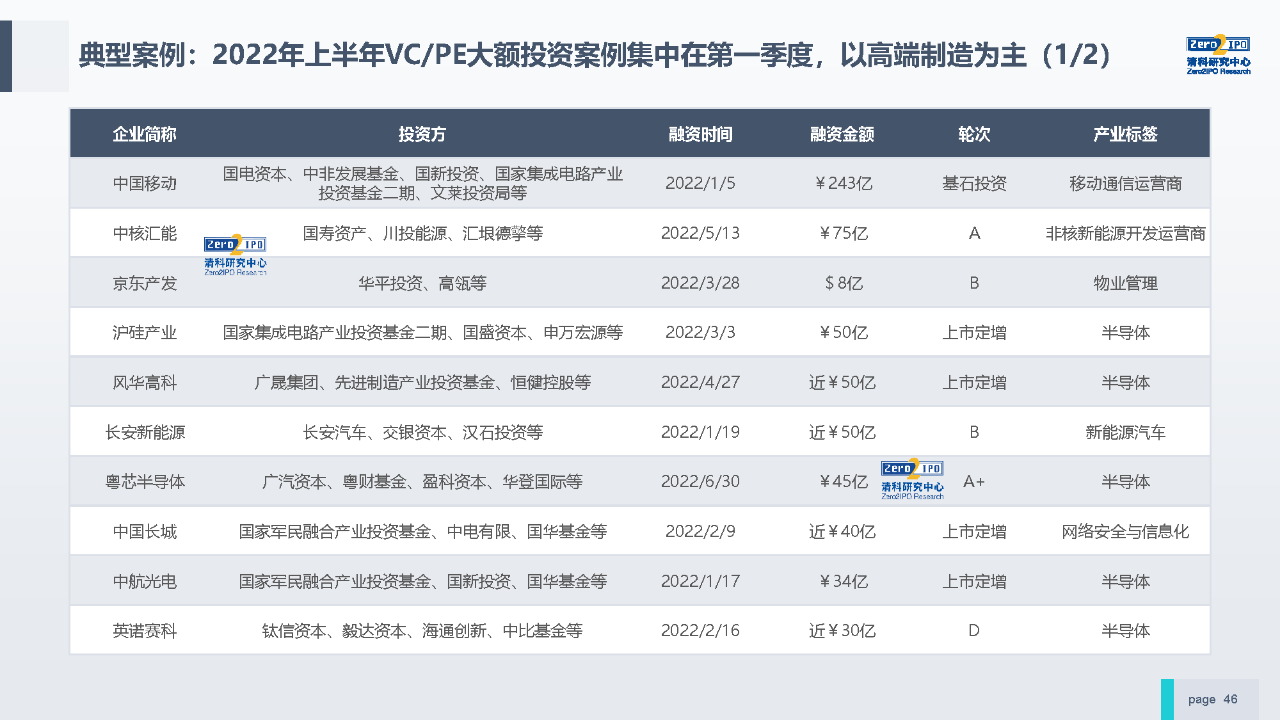Click the date 2022/6/30
The width and height of the screenshot is (1280, 720).
(700, 482)
